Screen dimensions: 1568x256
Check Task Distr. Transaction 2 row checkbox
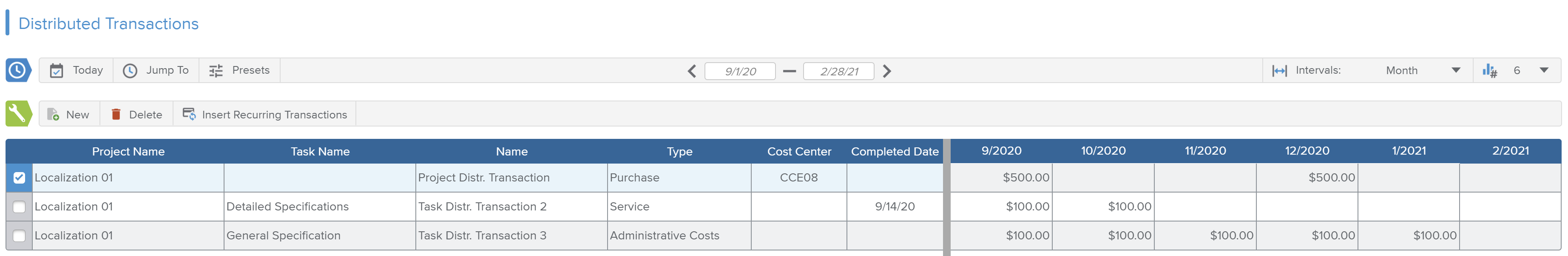coord(20,207)
